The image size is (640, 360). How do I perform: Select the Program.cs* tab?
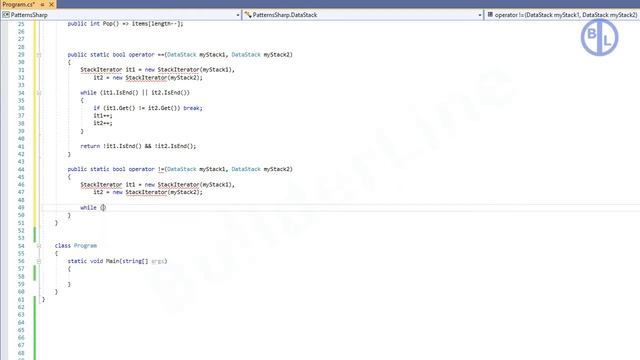(x=19, y=4)
